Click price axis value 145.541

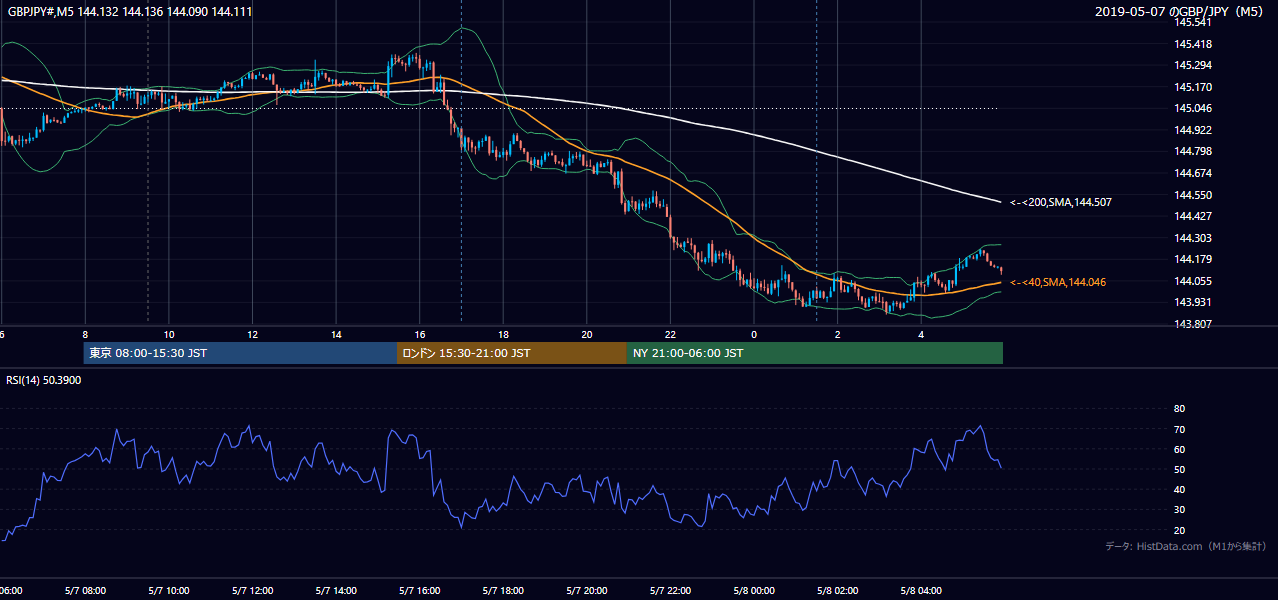point(1193,22)
